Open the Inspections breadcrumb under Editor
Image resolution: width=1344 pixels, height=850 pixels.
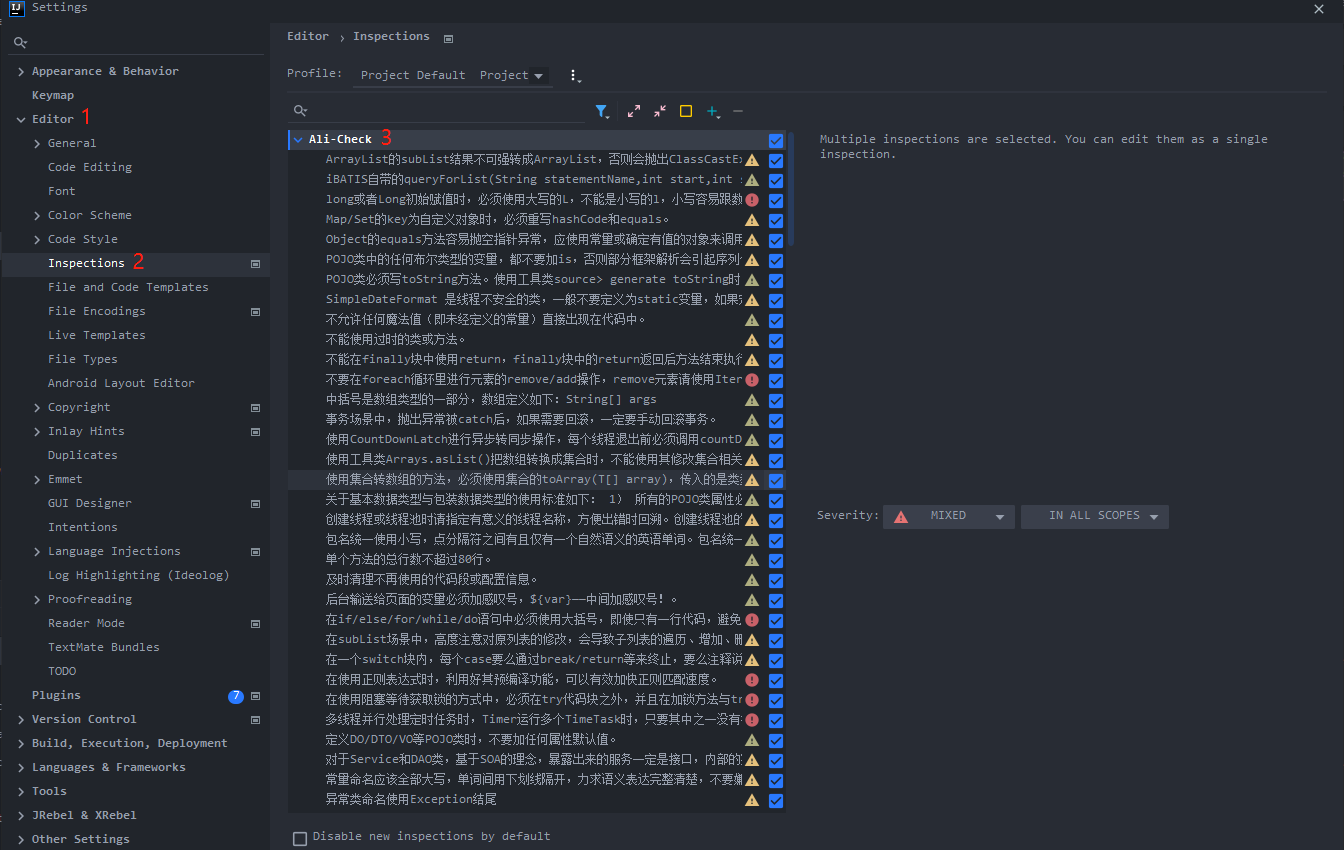point(391,35)
